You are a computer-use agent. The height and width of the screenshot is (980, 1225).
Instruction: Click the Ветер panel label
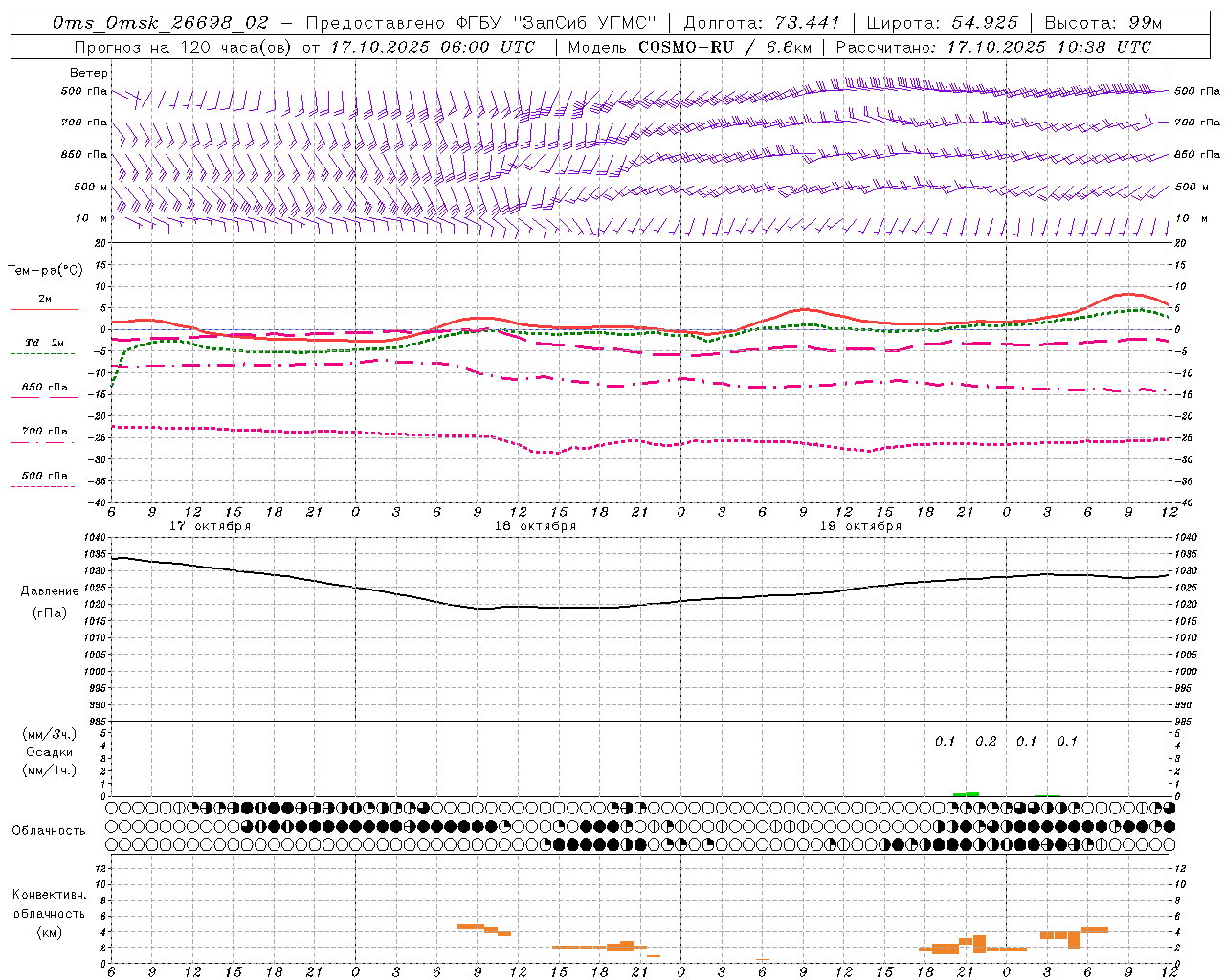pos(89,73)
